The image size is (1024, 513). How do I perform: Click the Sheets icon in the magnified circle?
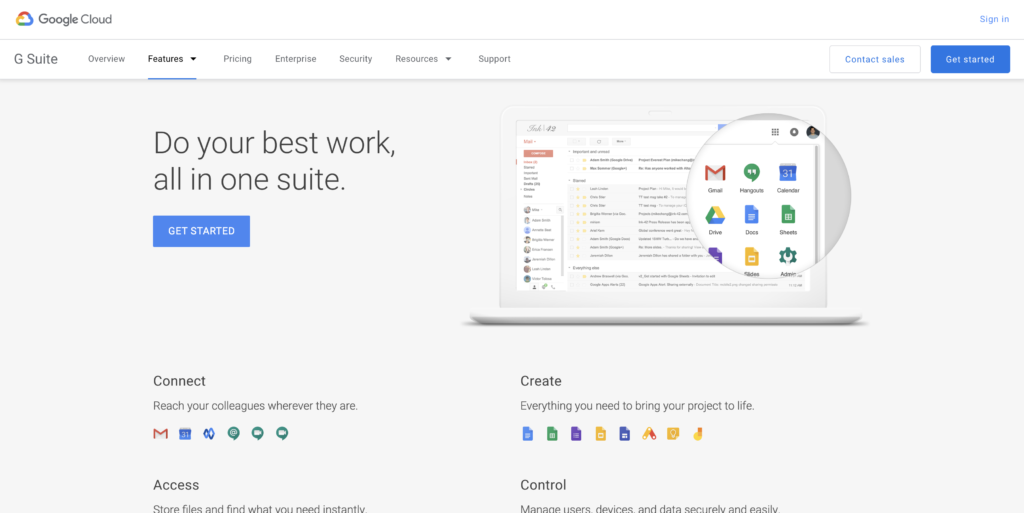click(x=788, y=215)
